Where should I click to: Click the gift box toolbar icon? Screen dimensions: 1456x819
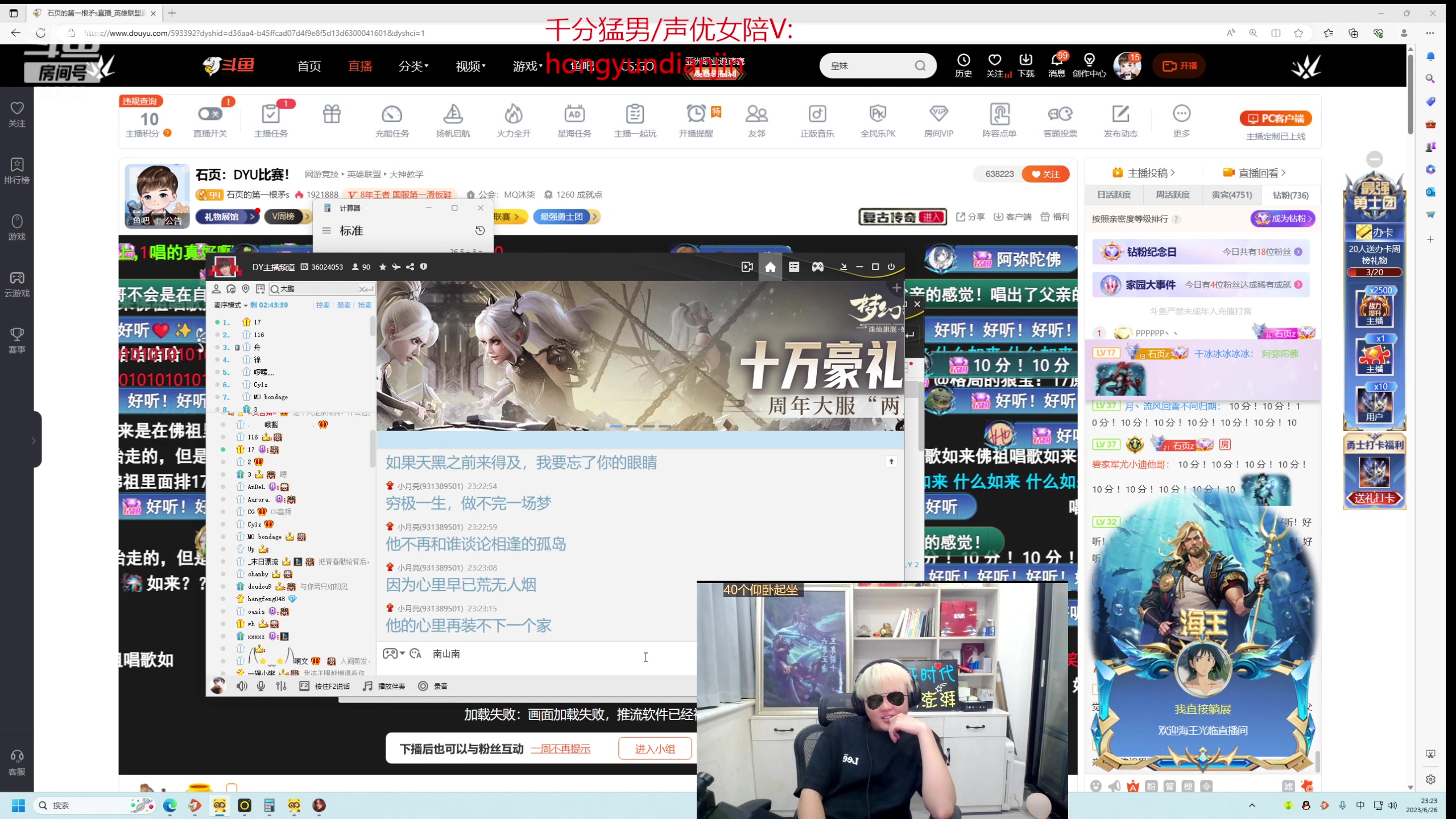click(332, 114)
